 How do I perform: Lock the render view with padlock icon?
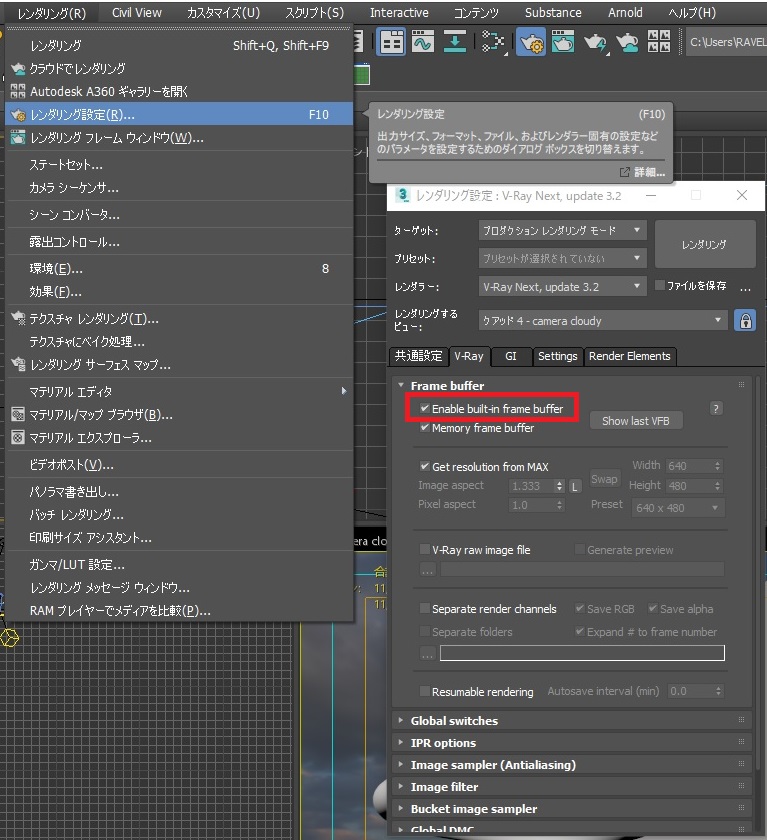click(746, 320)
